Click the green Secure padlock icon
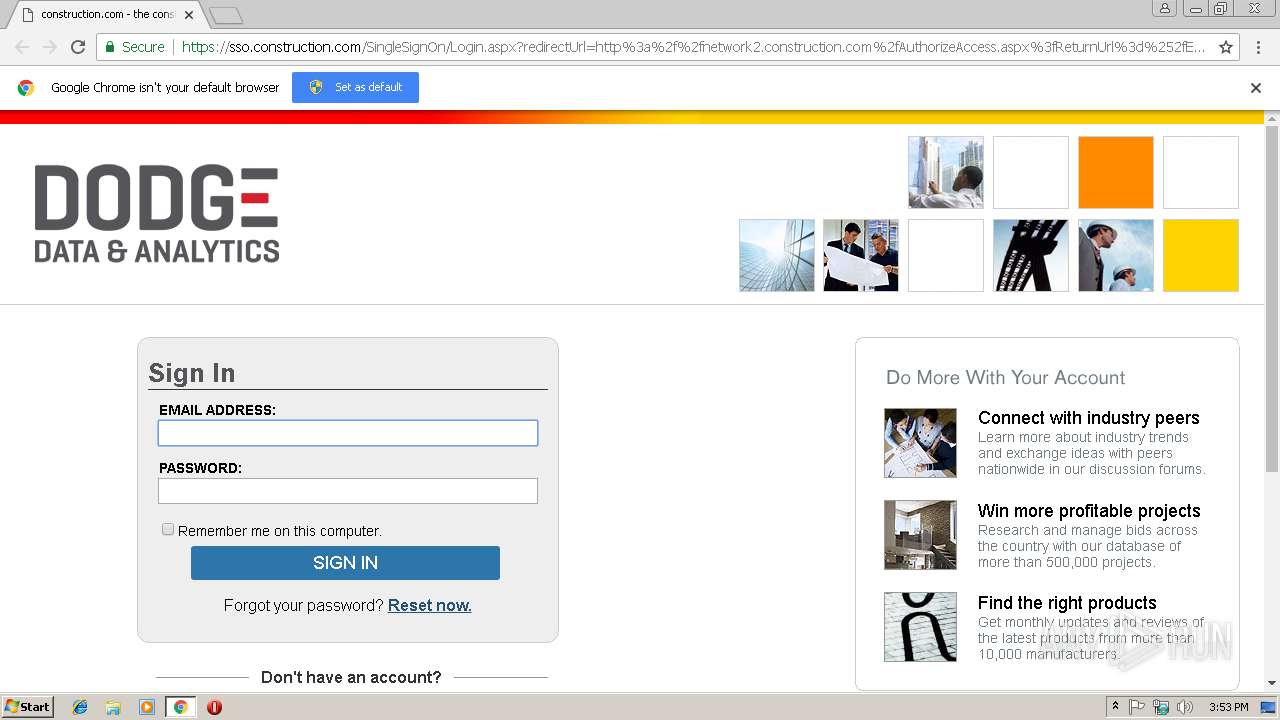The width and height of the screenshot is (1280, 720). 110,47
